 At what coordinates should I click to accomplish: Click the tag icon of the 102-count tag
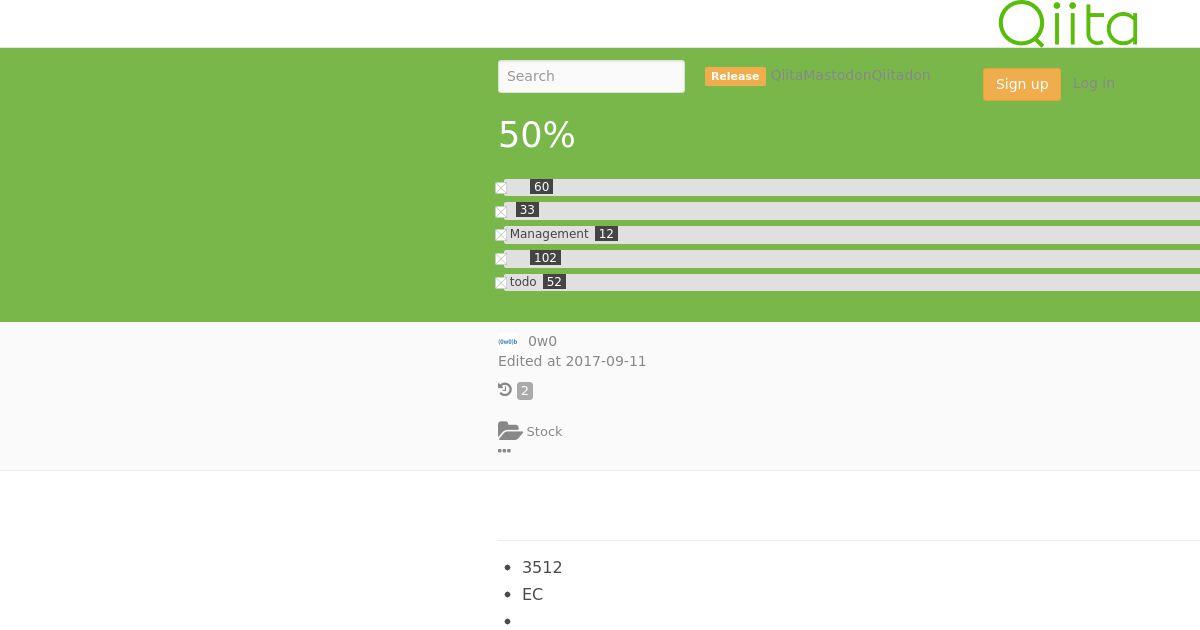[501, 259]
